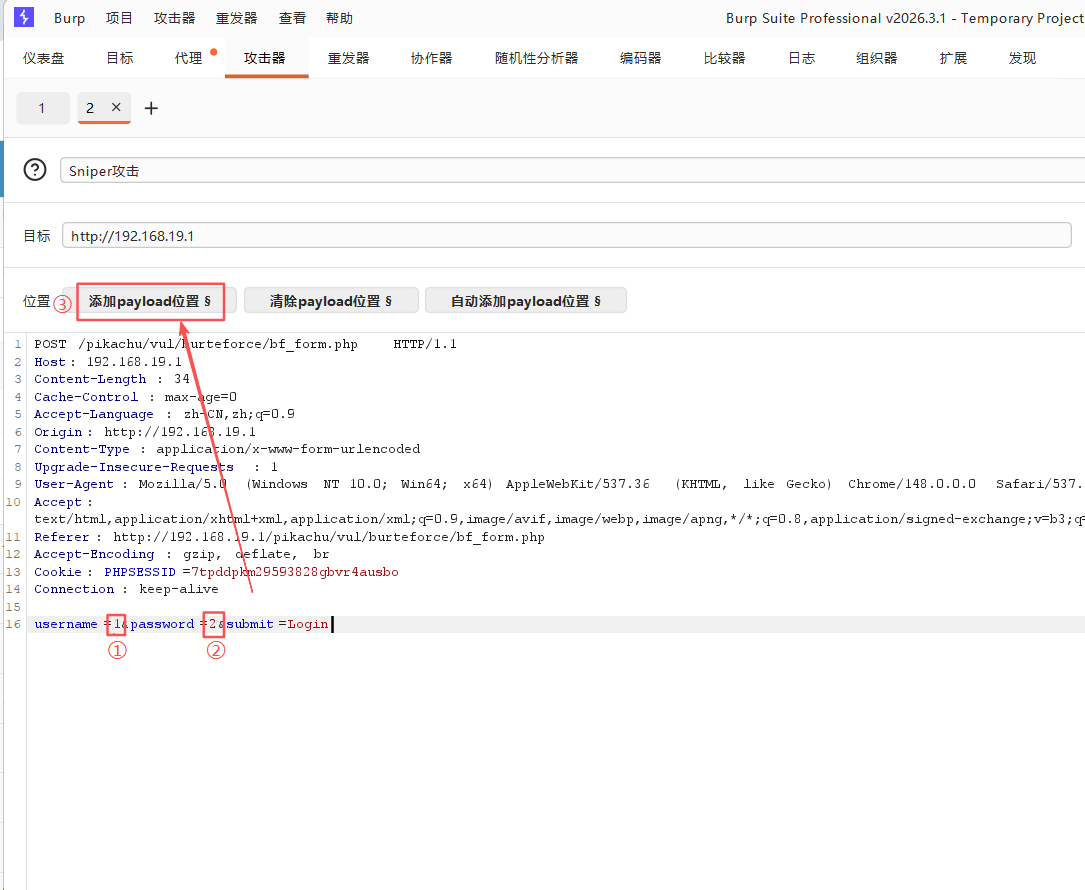Image resolution: width=1085 pixels, height=890 pixels.
Task: Switch to the 协作器 tab
Action: click(431, 58)
